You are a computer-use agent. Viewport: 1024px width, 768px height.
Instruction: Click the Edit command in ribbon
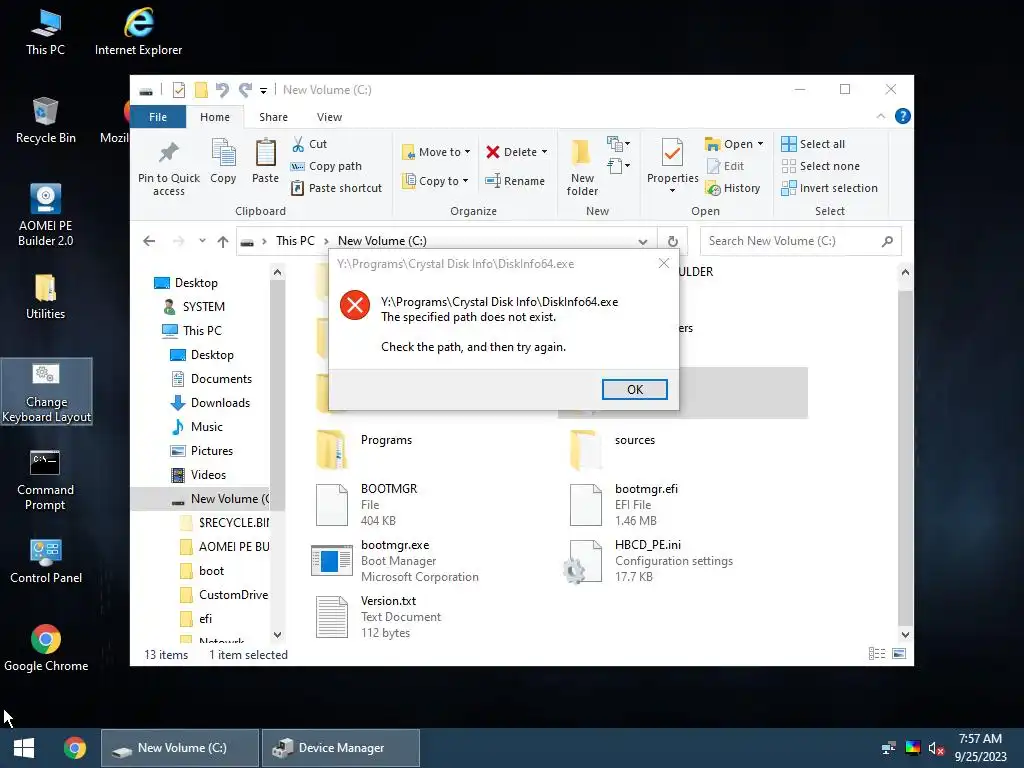click(726, 166)
